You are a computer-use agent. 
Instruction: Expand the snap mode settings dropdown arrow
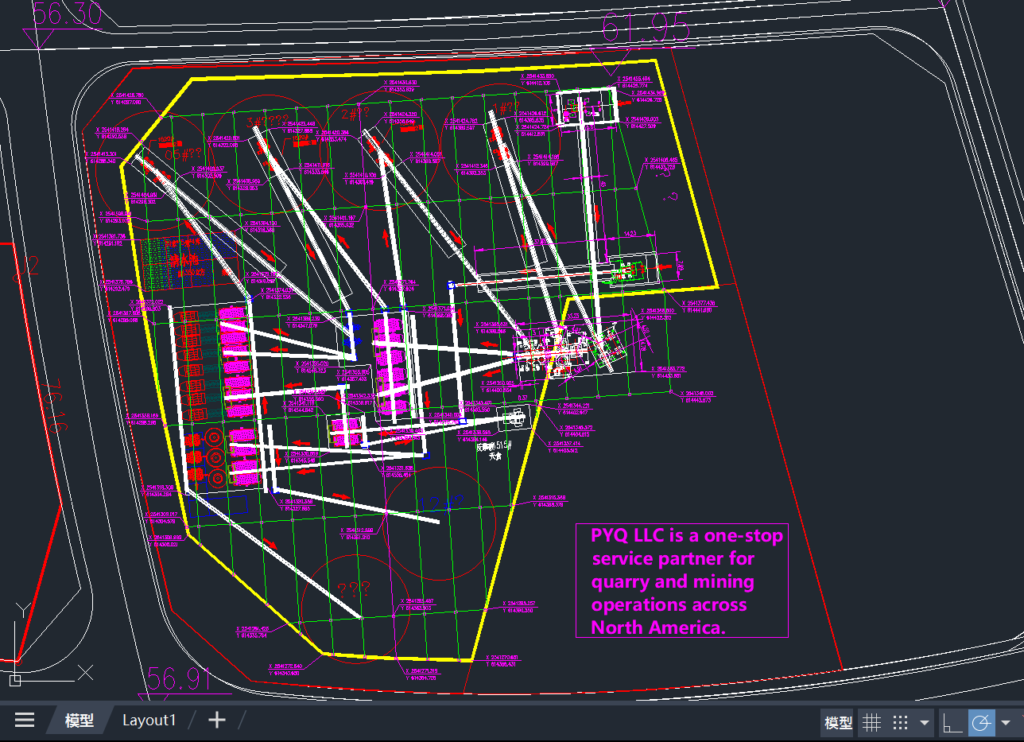(x=924, y=722)
